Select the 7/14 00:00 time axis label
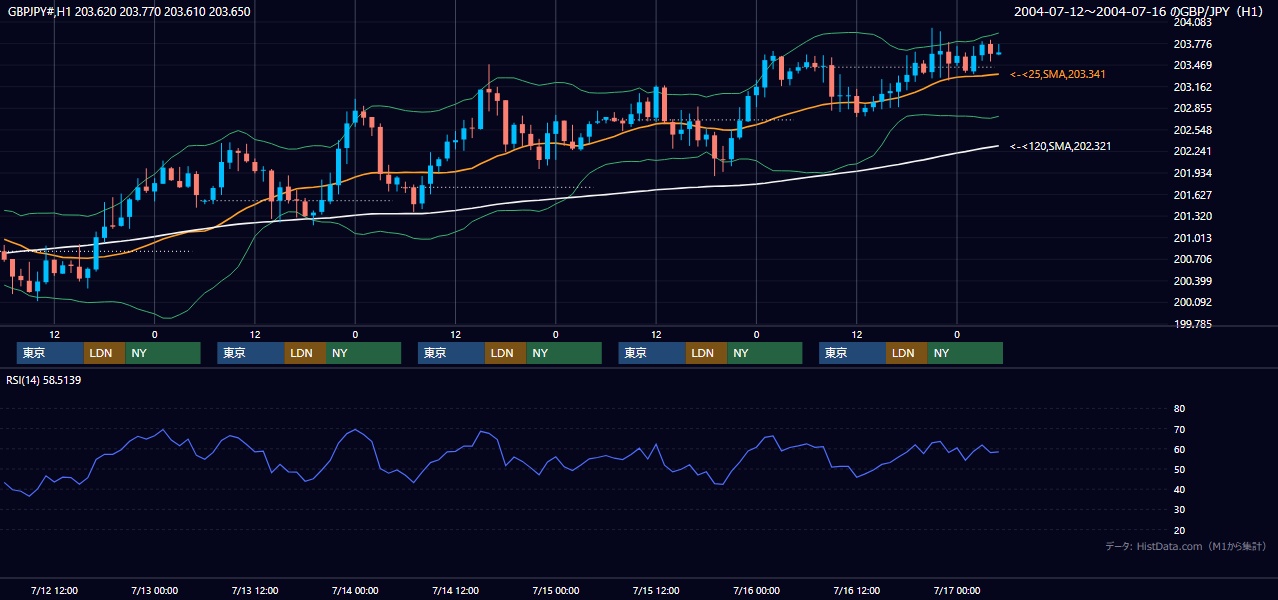Viewport: 1278px width, 600px height. (355, 590)
